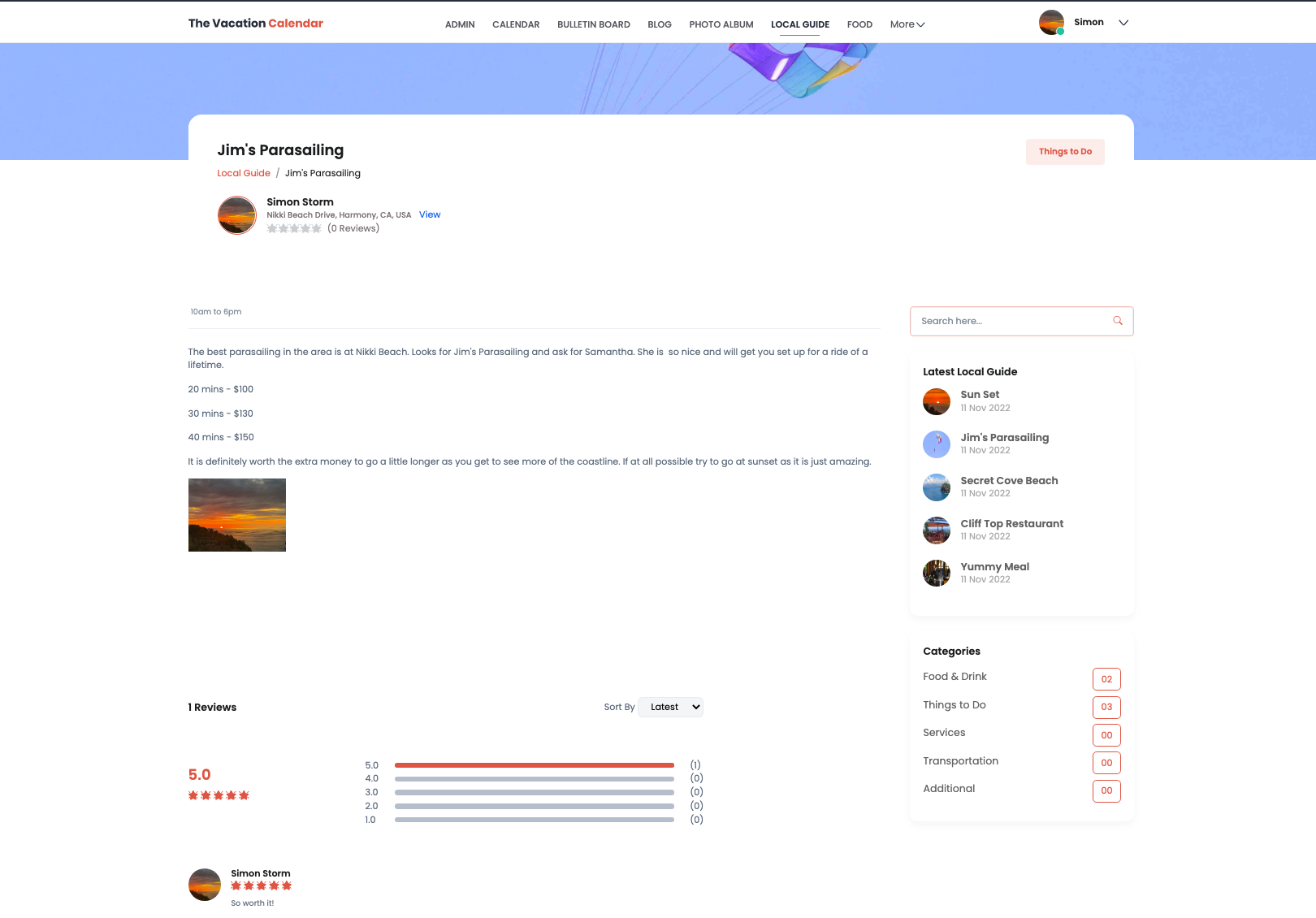Expand the More navigation menu

tap(907, 24)
